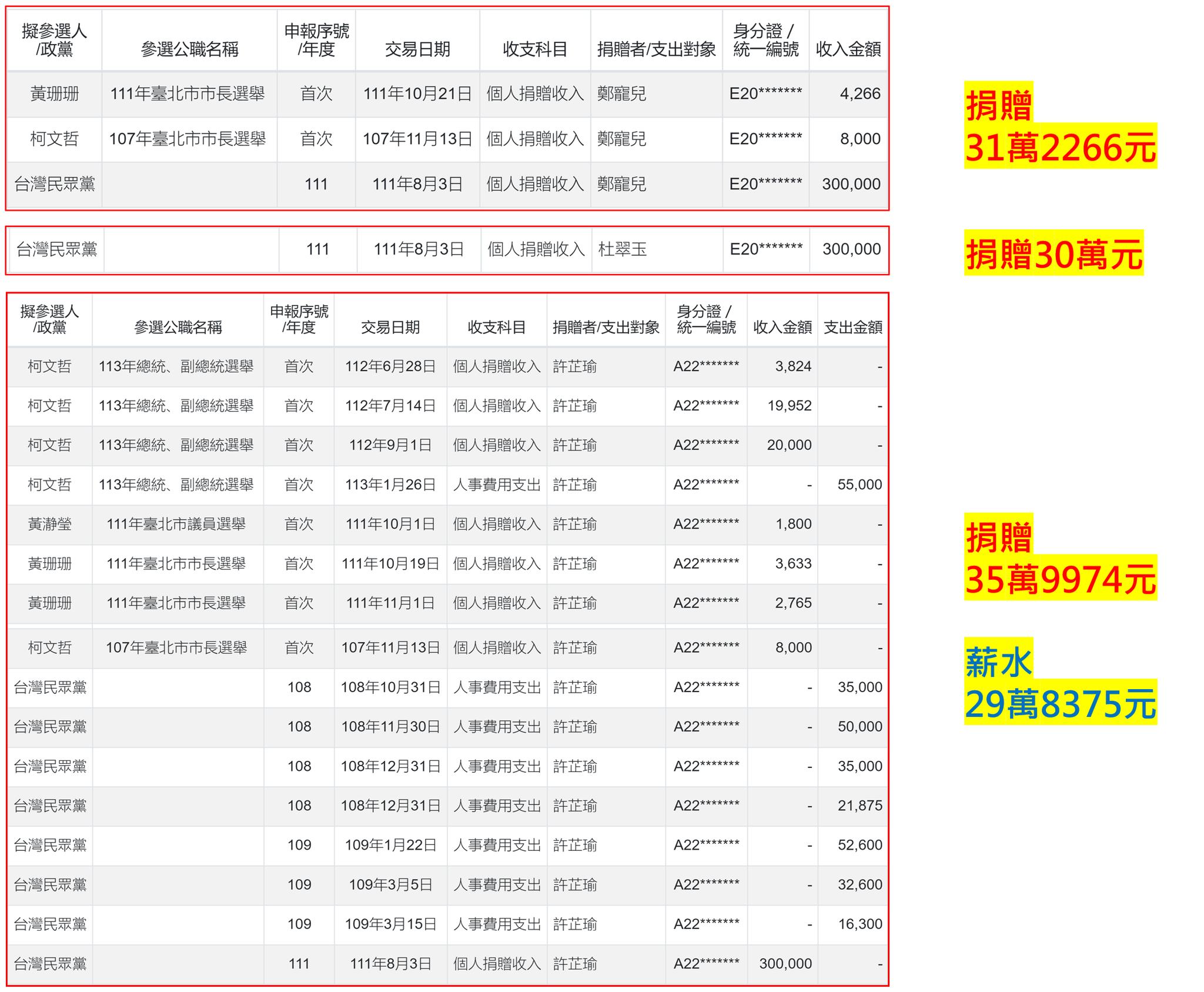1204x992 pixels.
Task: Select the 50,000 expense amount
Action: [859, 727]
